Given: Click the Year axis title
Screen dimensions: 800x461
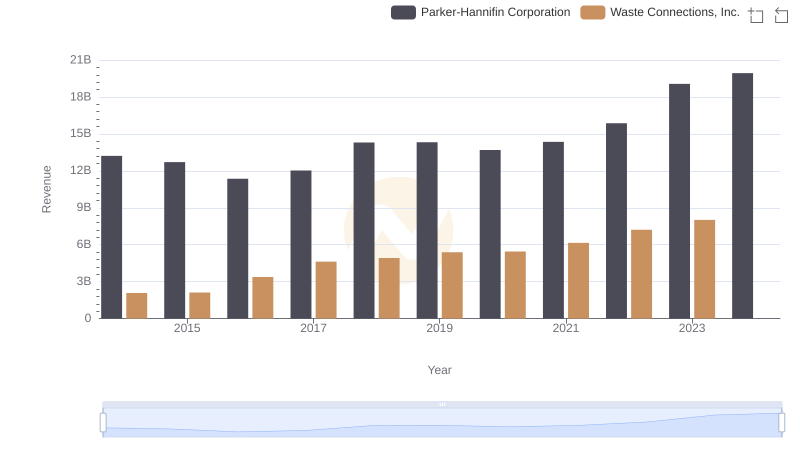Looking at the screenshot, I should [x=439, y=370].
